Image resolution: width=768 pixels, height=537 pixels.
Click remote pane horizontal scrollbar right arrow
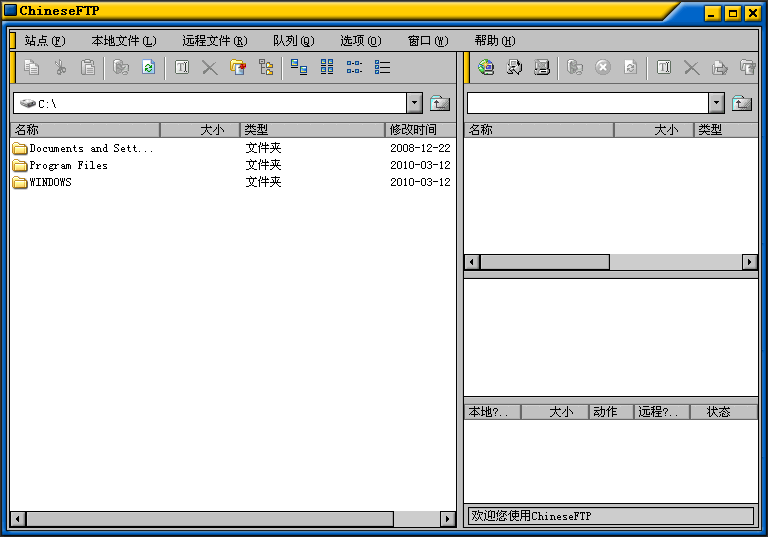[750, 262]
